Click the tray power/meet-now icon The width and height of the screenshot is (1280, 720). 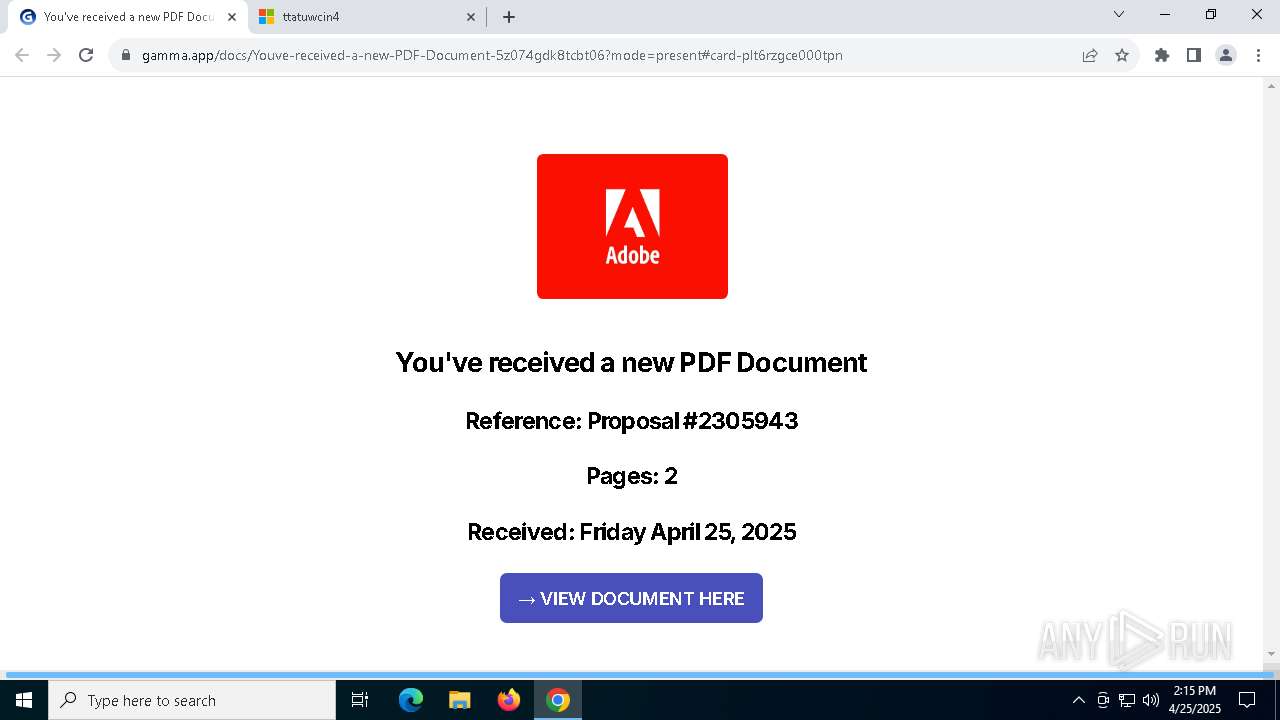pyautogui.click(x=1103, y=700)
